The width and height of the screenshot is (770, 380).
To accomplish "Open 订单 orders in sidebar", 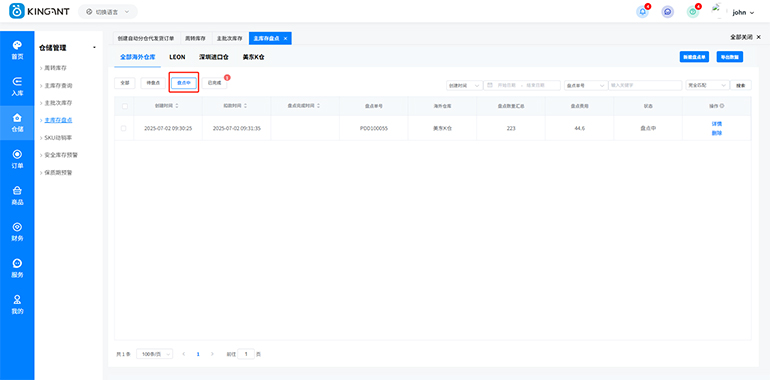I will pos(17,160).
